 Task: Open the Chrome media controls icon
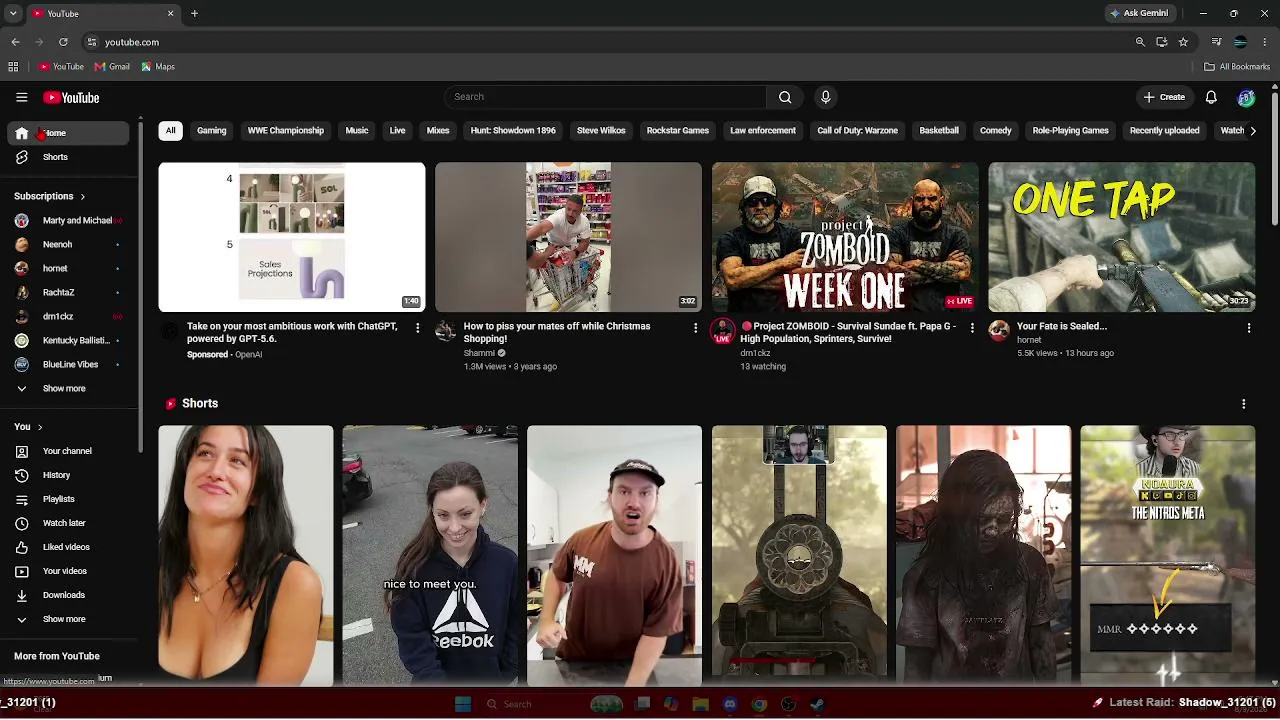coord(1216,42)
